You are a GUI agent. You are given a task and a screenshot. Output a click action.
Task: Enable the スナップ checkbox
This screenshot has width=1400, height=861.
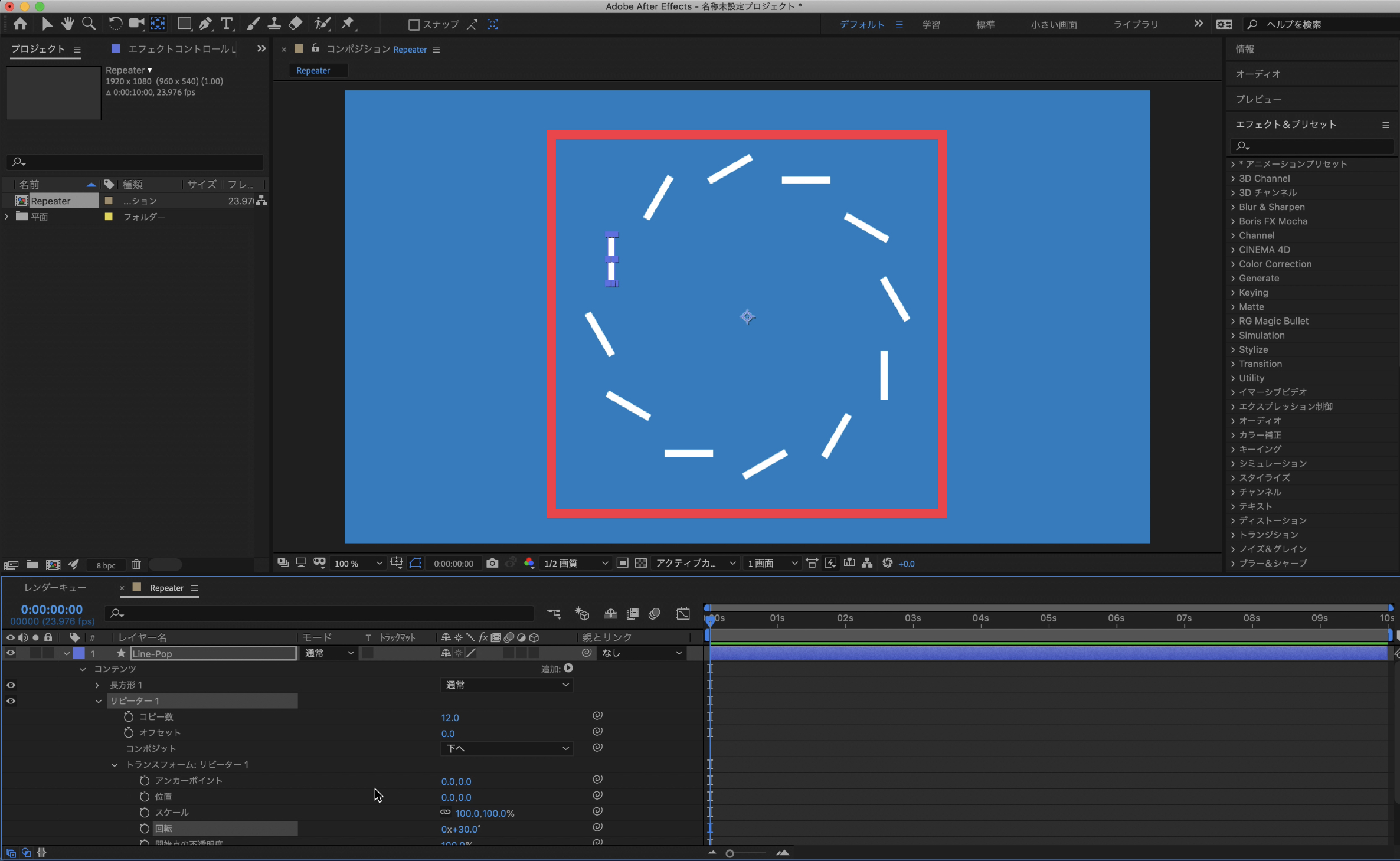pos(414,25)
